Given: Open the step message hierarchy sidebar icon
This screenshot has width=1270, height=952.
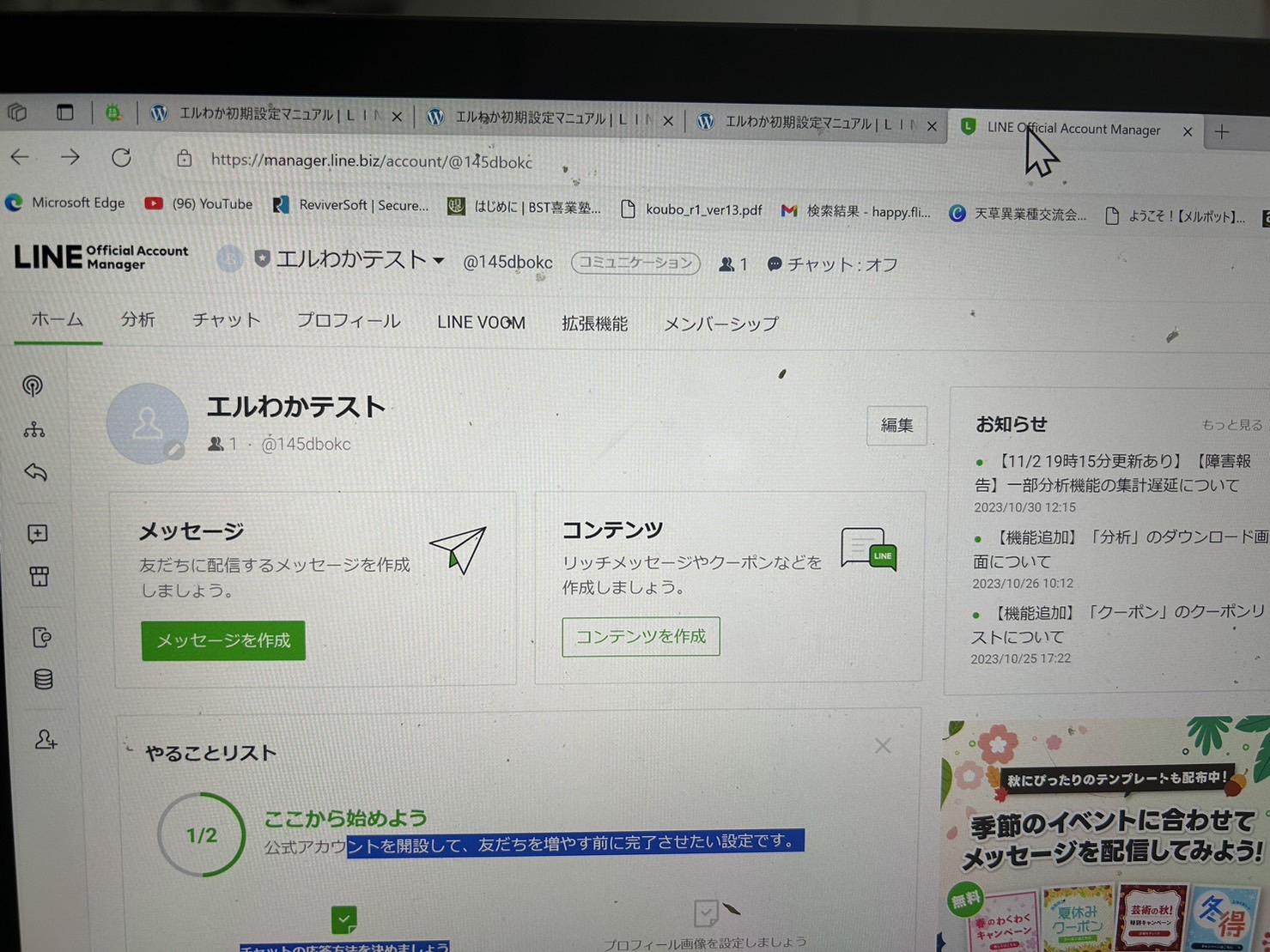Looking at the screenshot, I should click(x=34, y=429).
